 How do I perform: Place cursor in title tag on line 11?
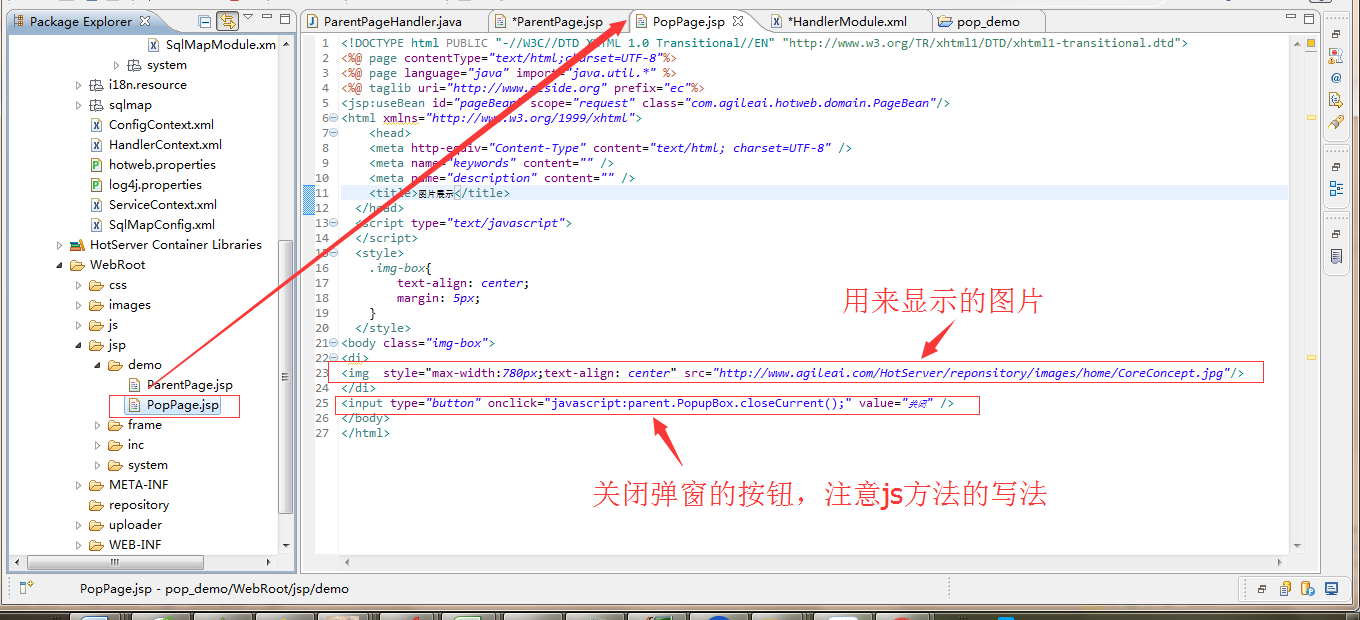point(439,193)
